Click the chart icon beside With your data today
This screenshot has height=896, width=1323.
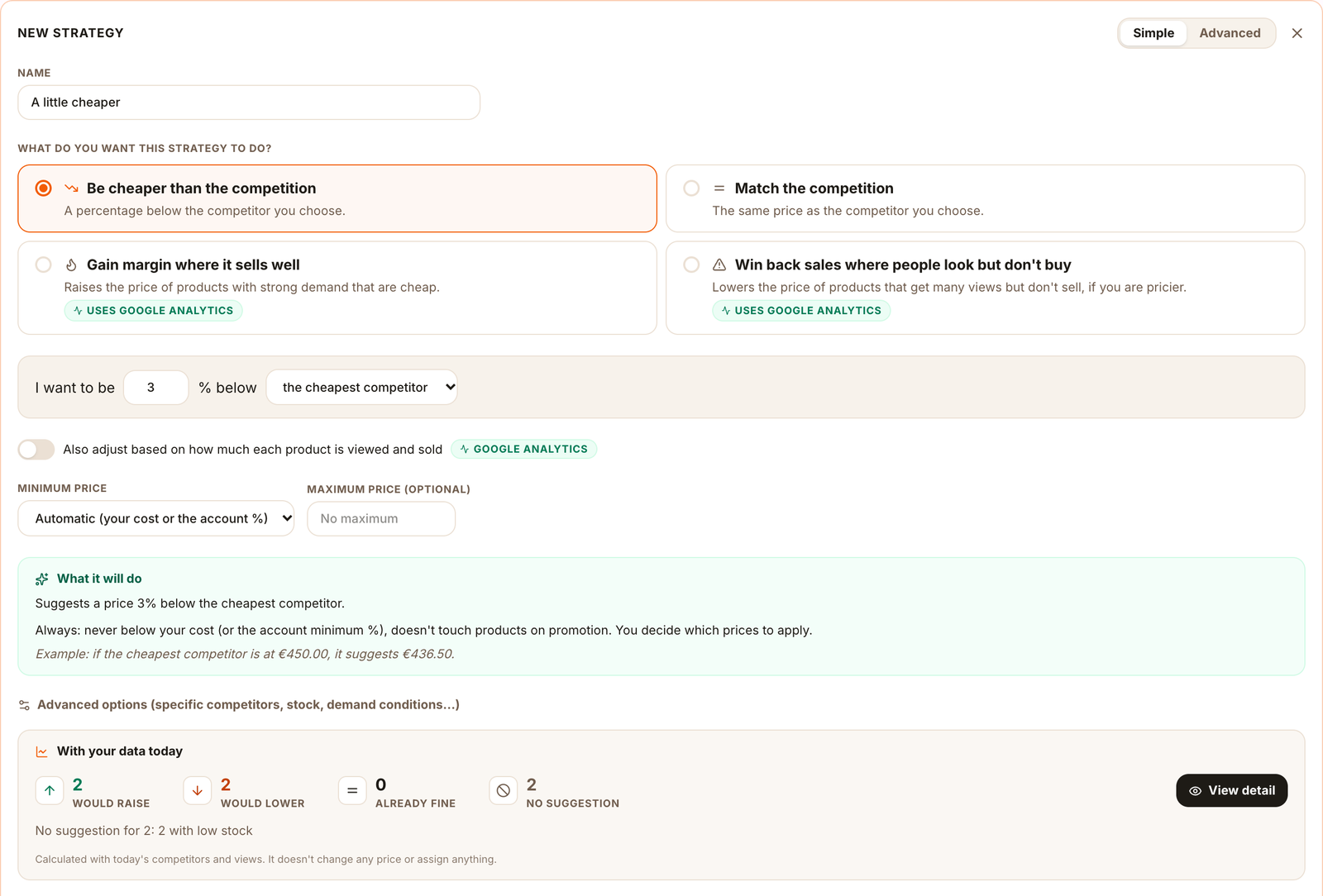pyautogui.click(x=42, y=751)
